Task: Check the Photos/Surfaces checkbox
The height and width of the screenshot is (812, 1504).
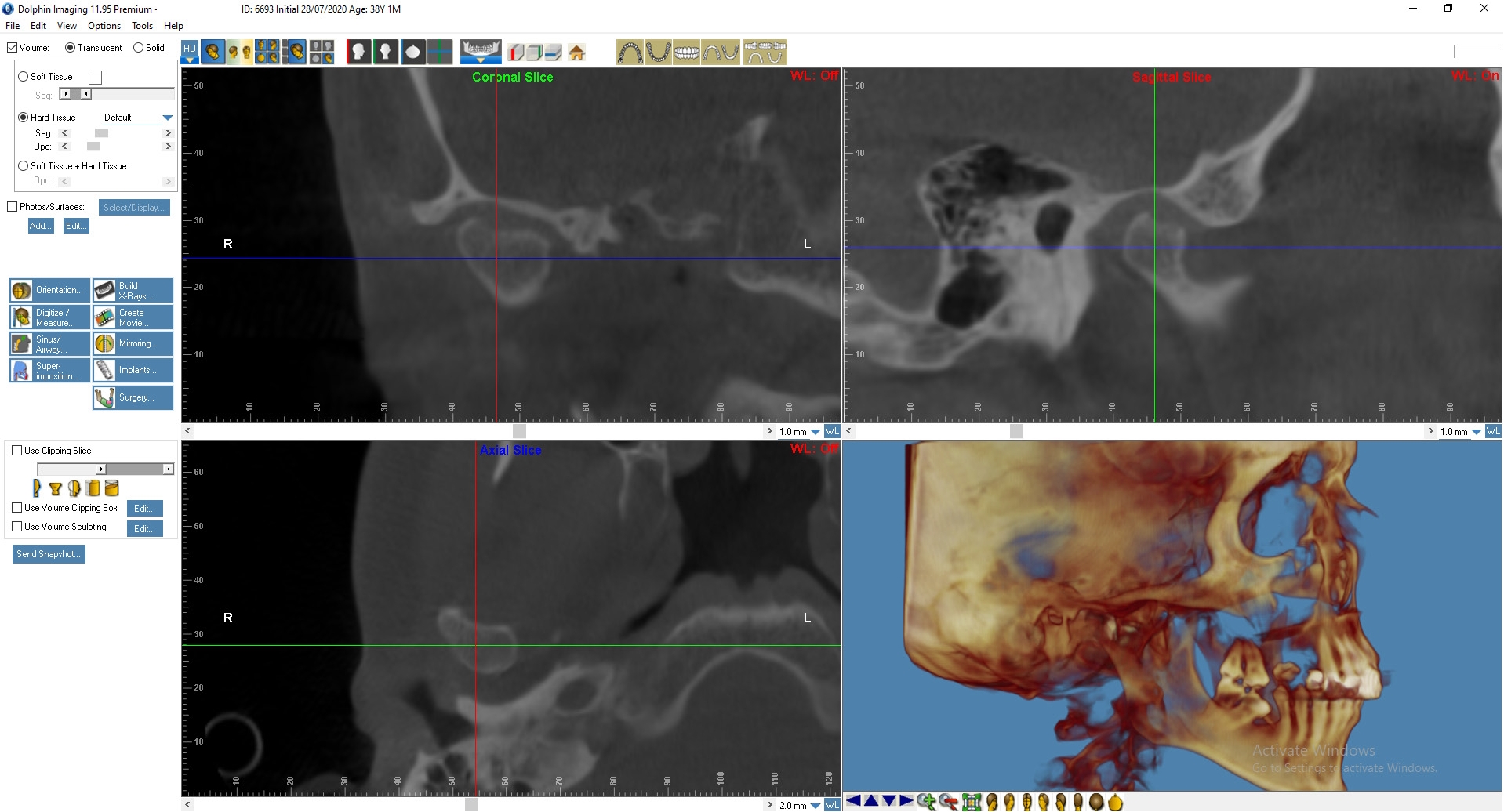Action: pyautogui.click(x=13, y=207)
